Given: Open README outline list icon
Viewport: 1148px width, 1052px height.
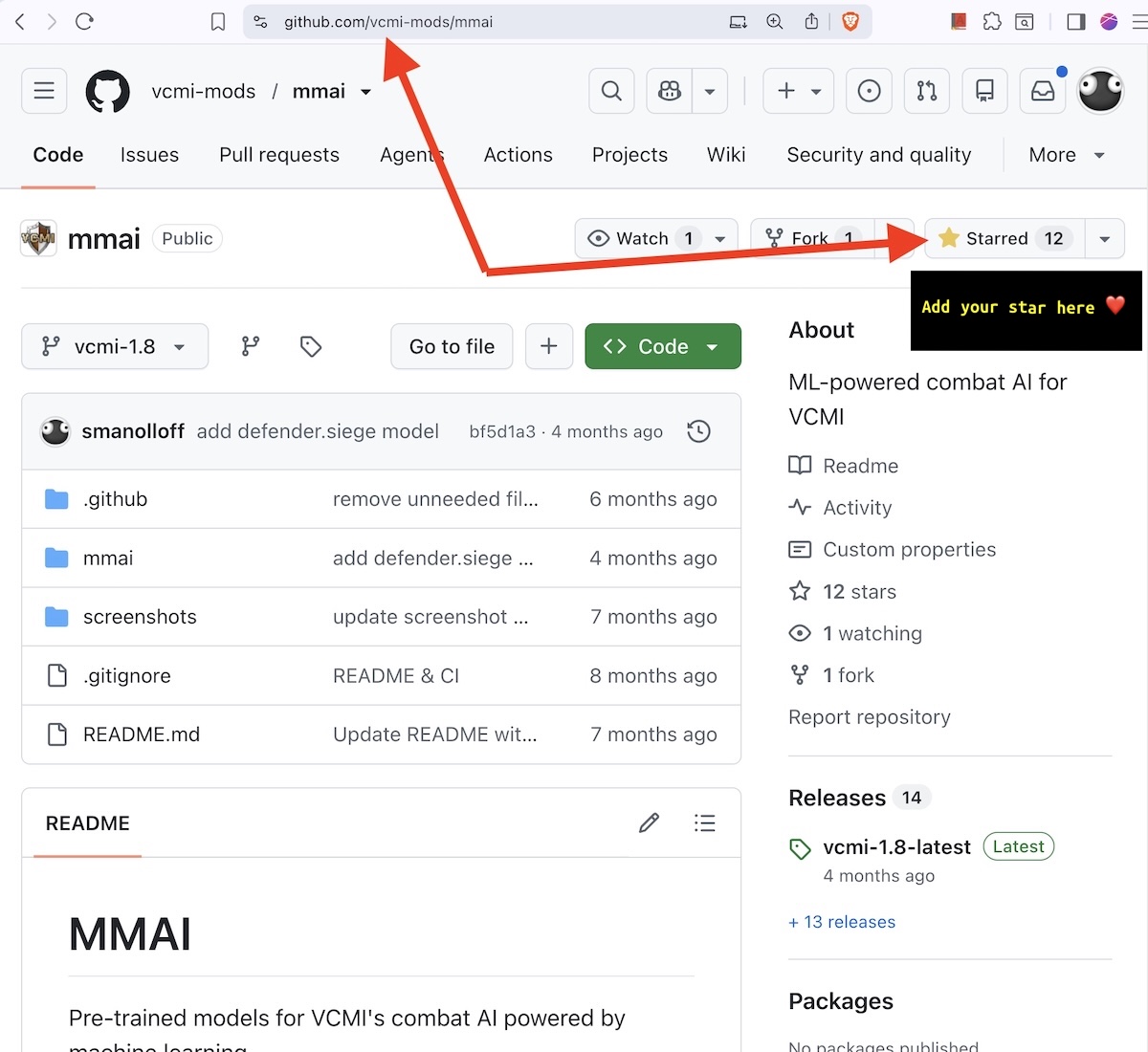Looking at the screenshot, I should 705,822.
